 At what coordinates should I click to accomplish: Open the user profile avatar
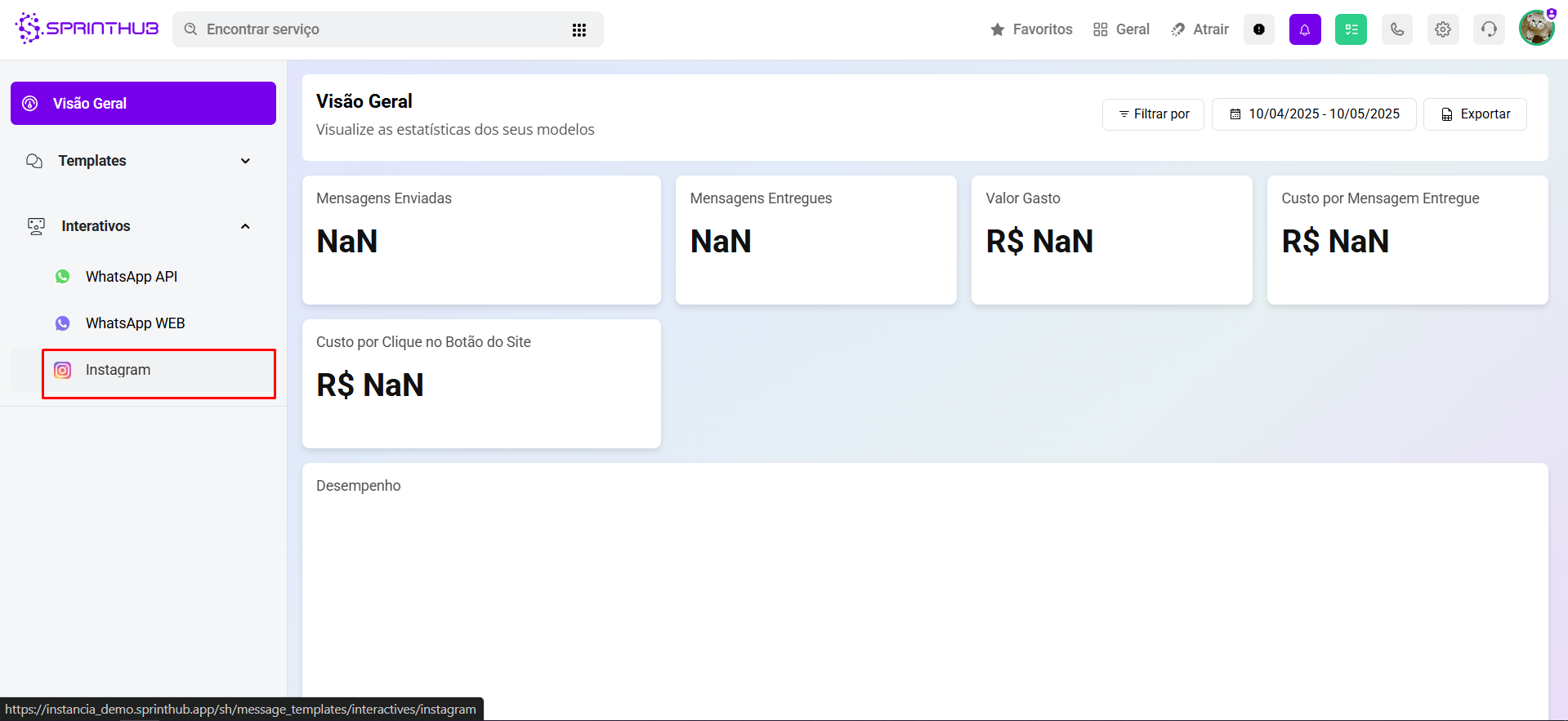(1536, 29)
